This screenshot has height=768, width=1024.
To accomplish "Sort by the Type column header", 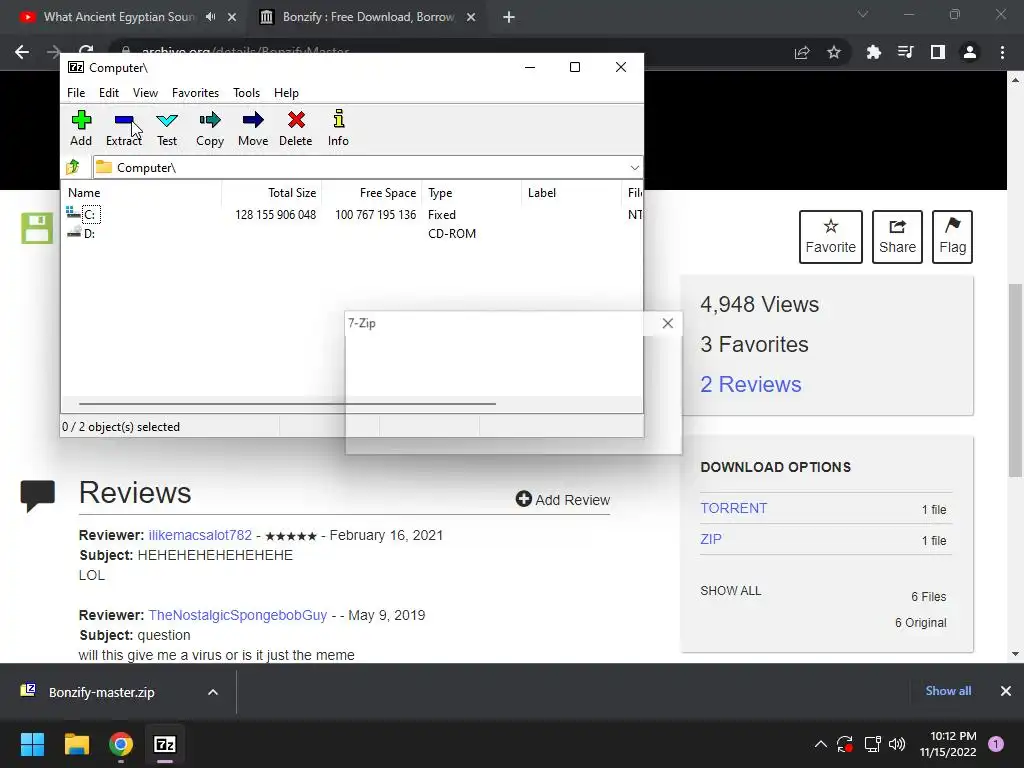I will 472,193.
